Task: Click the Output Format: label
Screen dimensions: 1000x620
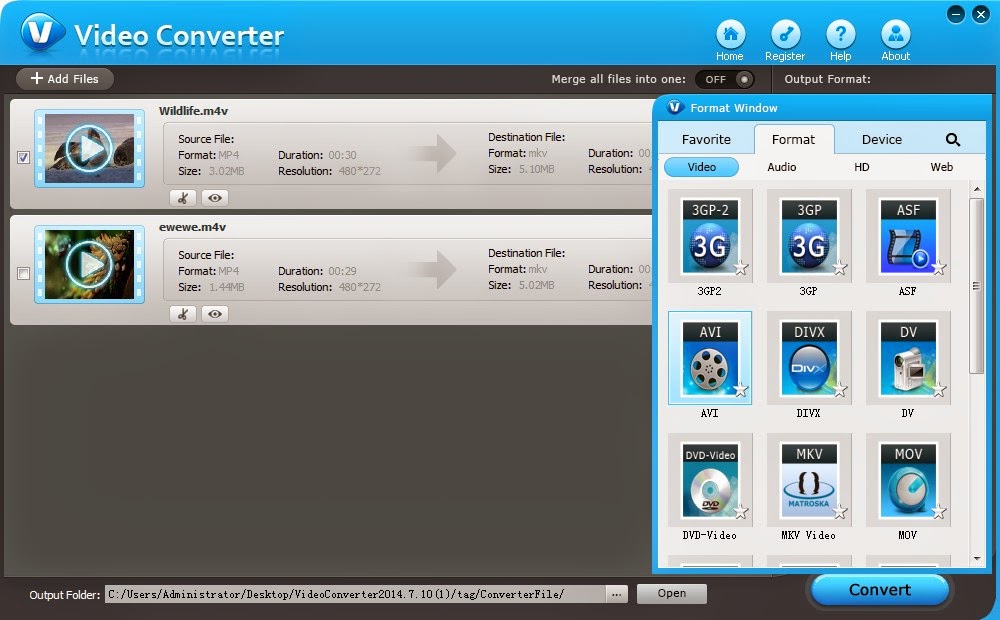Action: [x=827, y=79]
